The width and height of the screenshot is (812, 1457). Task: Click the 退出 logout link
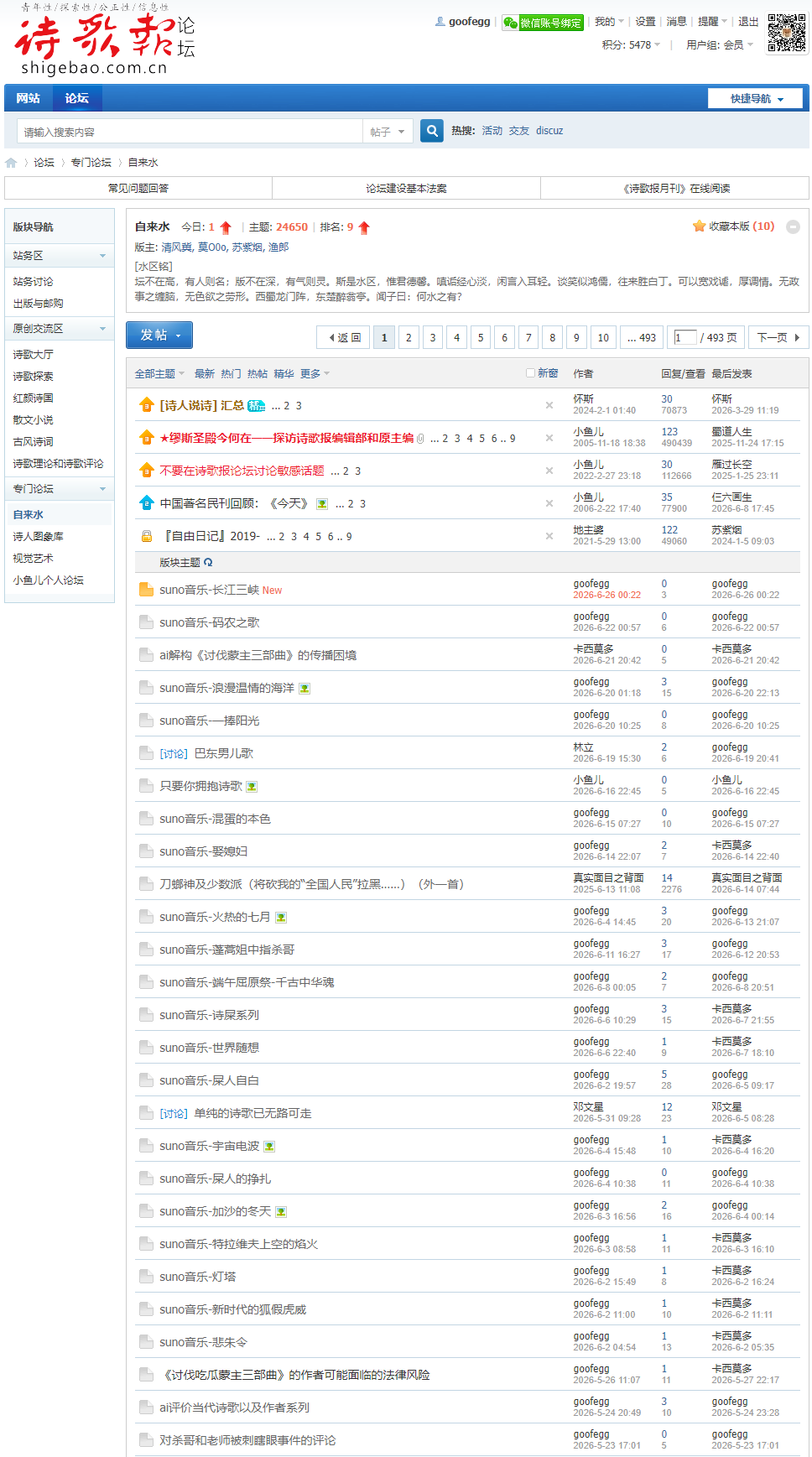point(748,22)
